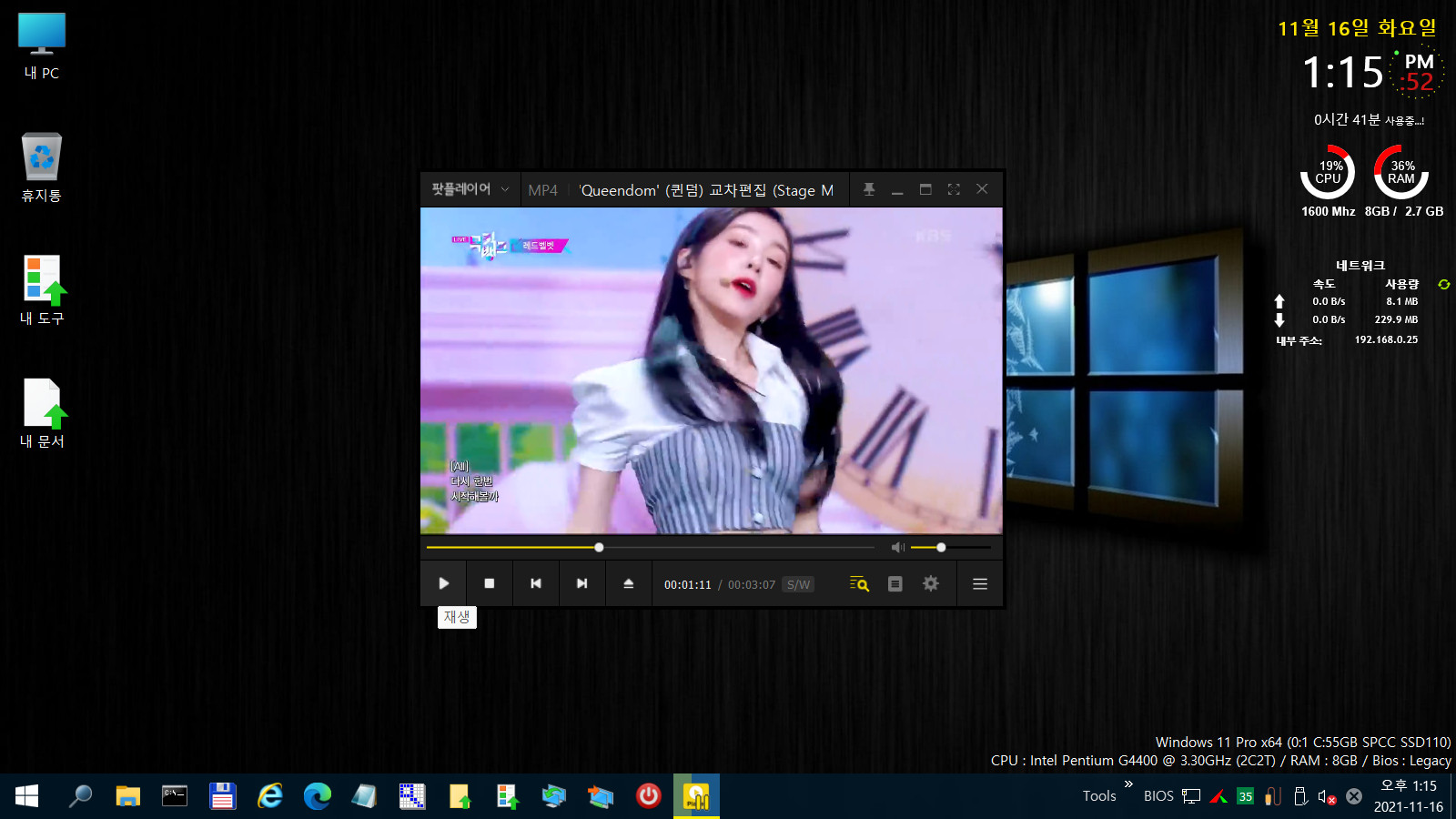Screen dimensions: 1456x819
Task: Open the 내 PC desktop icon
Action: (42, 47)
